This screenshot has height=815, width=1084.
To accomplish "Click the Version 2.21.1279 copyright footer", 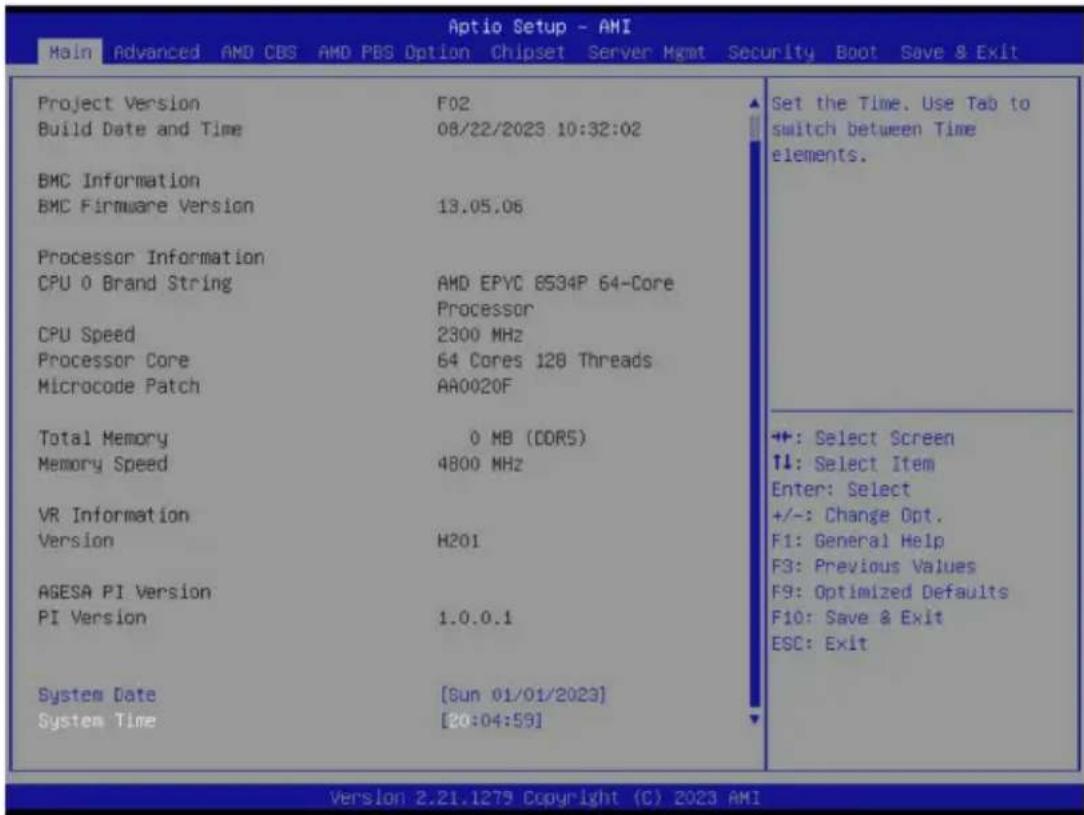I will tap(545, 798).
